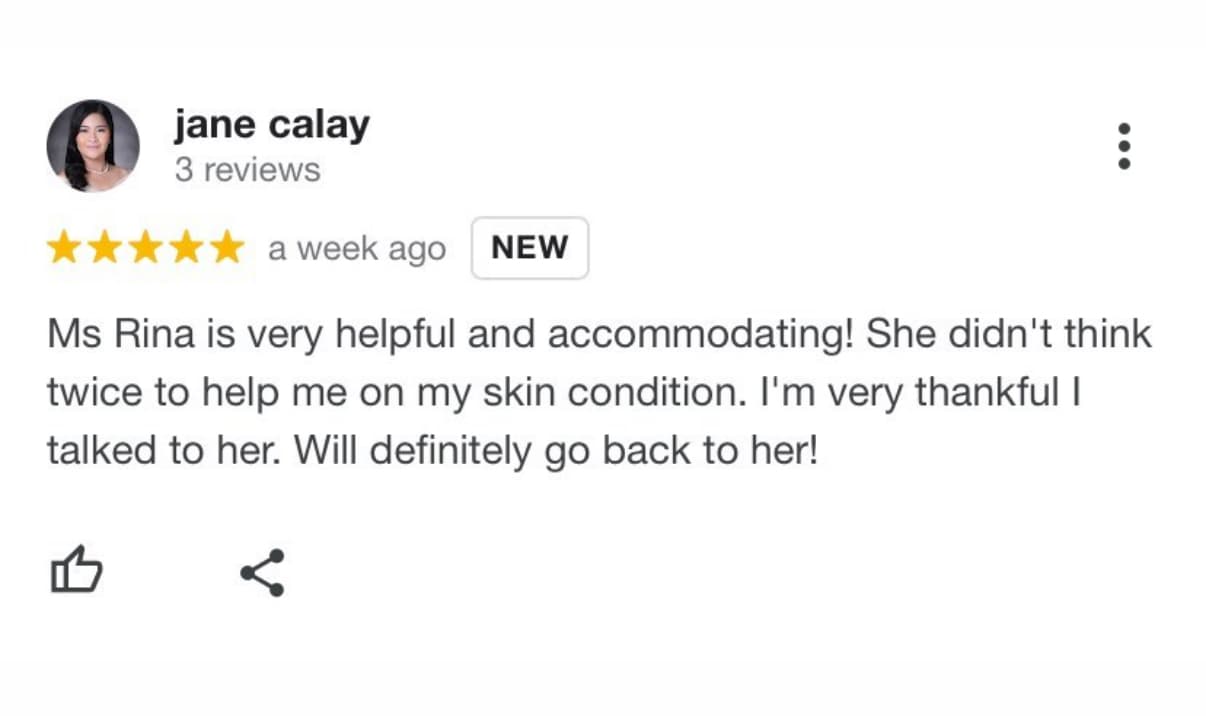The width and height of the screenshot is (1206, 716).
Task: Share jane calay's review
Action: (x=262, y=572)
